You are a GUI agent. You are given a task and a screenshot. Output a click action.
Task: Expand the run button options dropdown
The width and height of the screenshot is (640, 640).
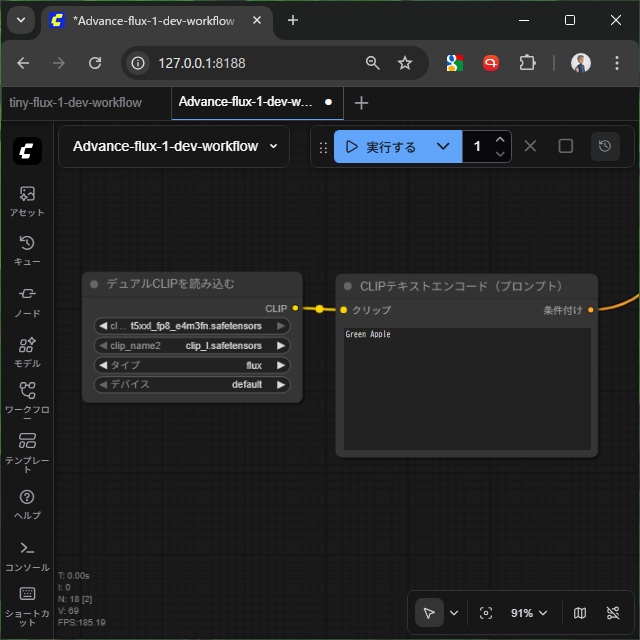coord(443,147)
